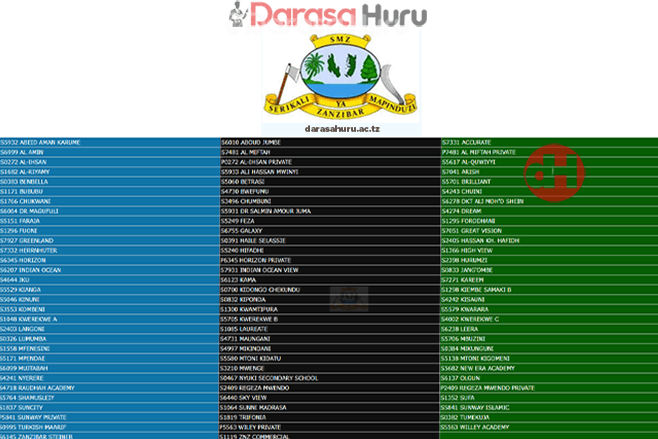Open S6755 GALAXY school link
This screenshot has width=658, height=439.
[x=242, y=231]
